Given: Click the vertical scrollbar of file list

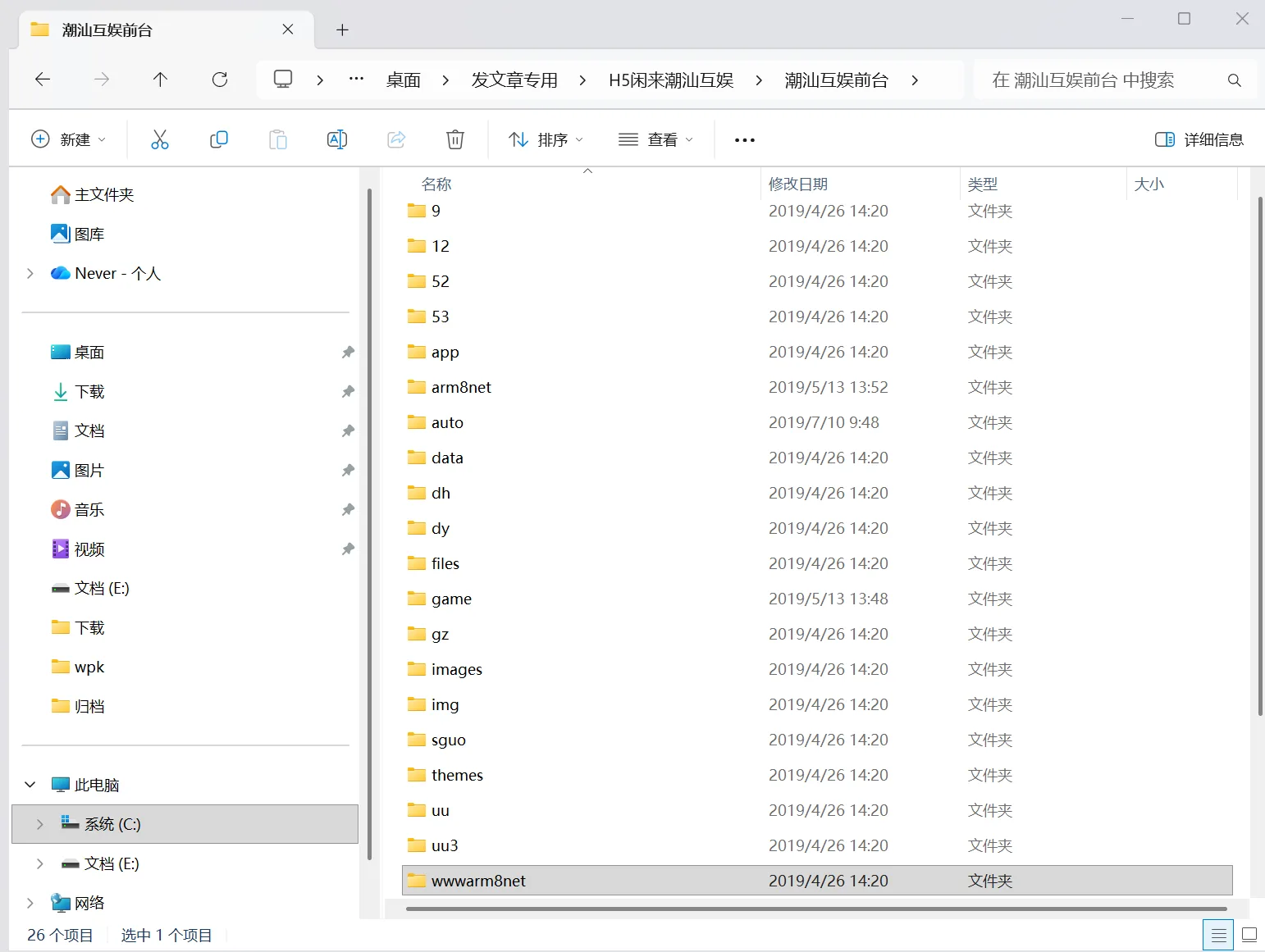Looking at the screenshot, I should (x=1260, y=456).
